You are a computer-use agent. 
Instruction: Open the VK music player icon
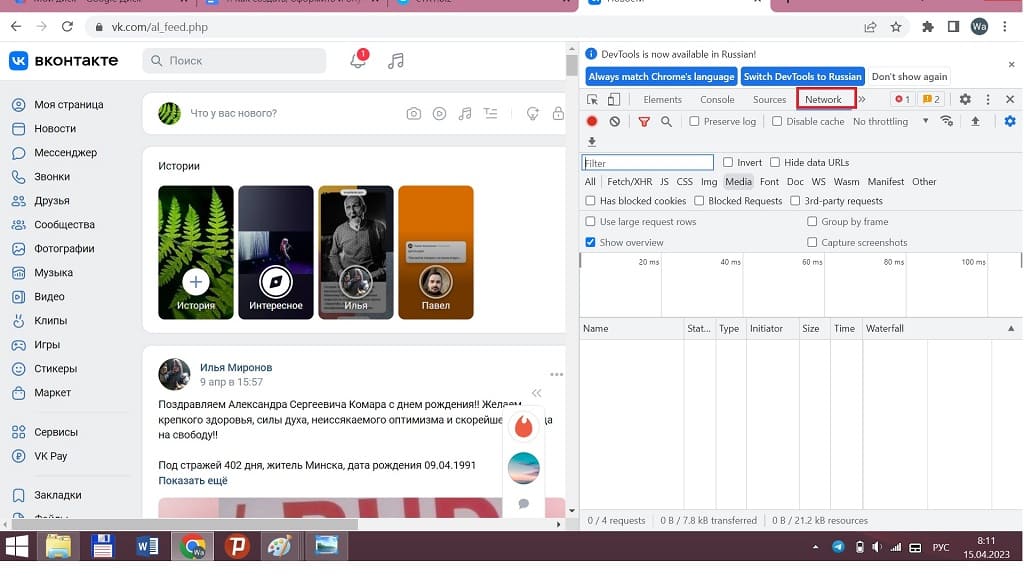click(x=396, y=61)
